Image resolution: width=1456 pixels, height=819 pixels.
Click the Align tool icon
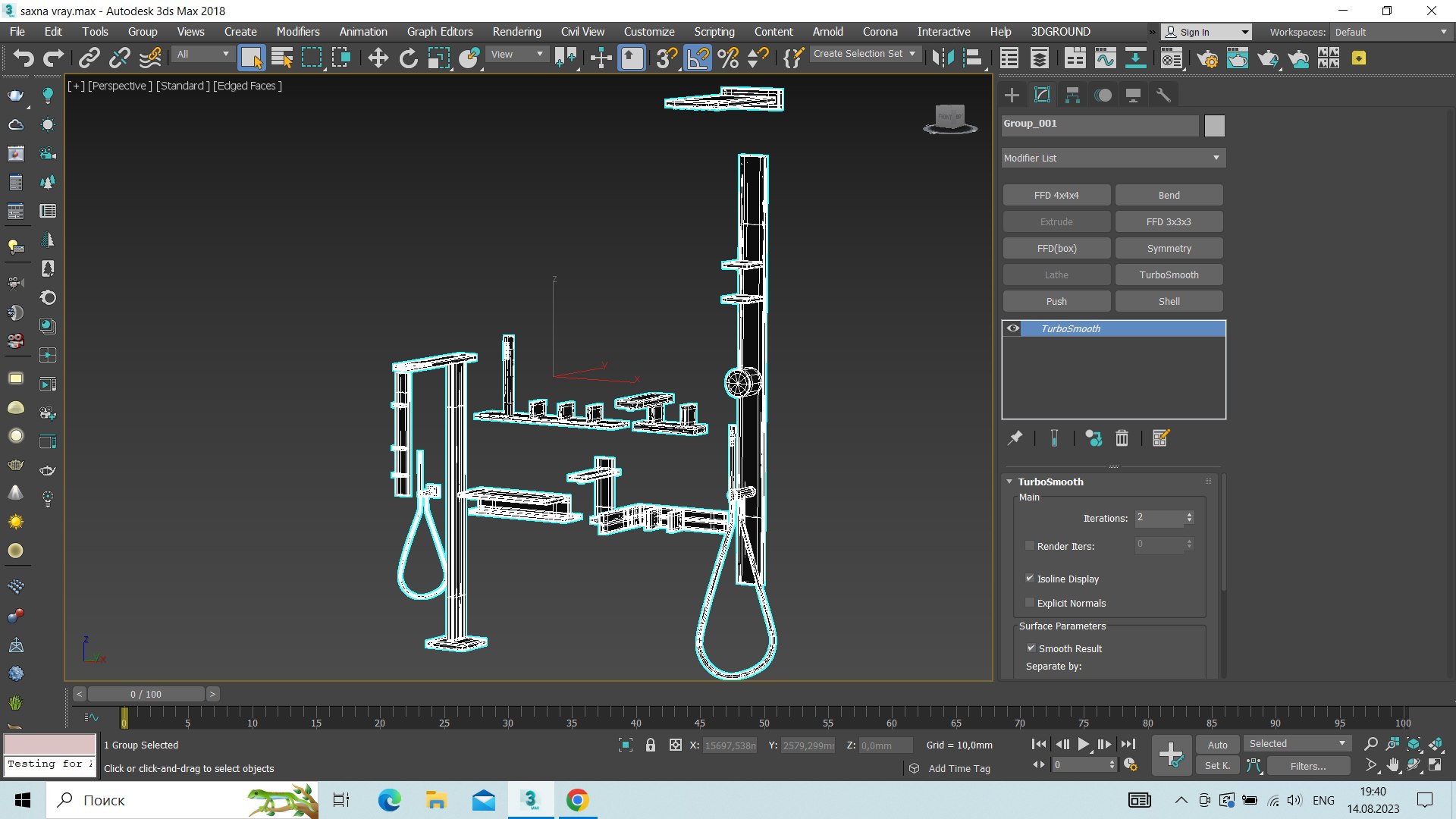coord(973,58)
